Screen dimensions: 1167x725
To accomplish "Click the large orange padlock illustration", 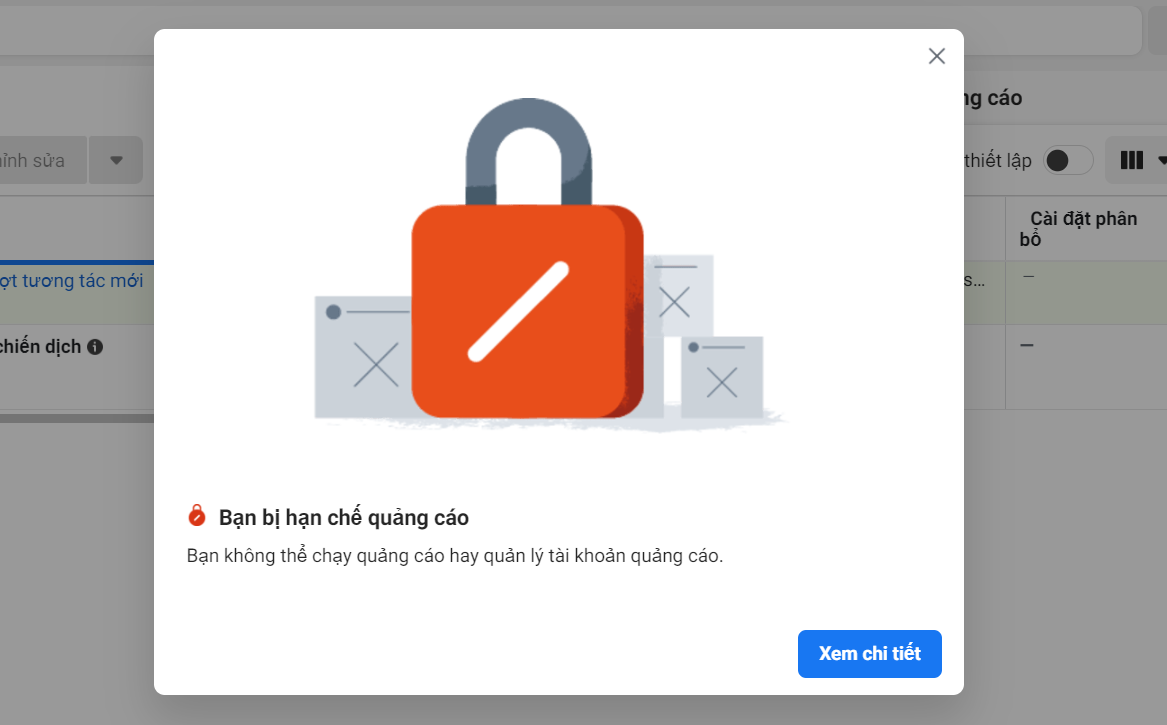I will point(528,310).
